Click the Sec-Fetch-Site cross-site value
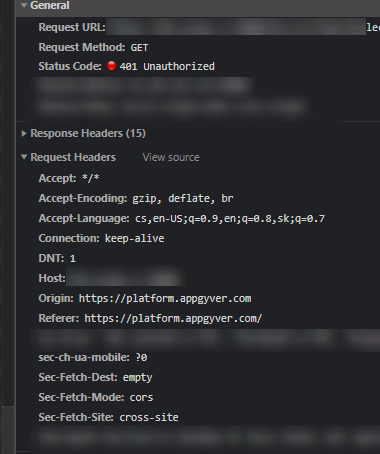 coord(149,417)
